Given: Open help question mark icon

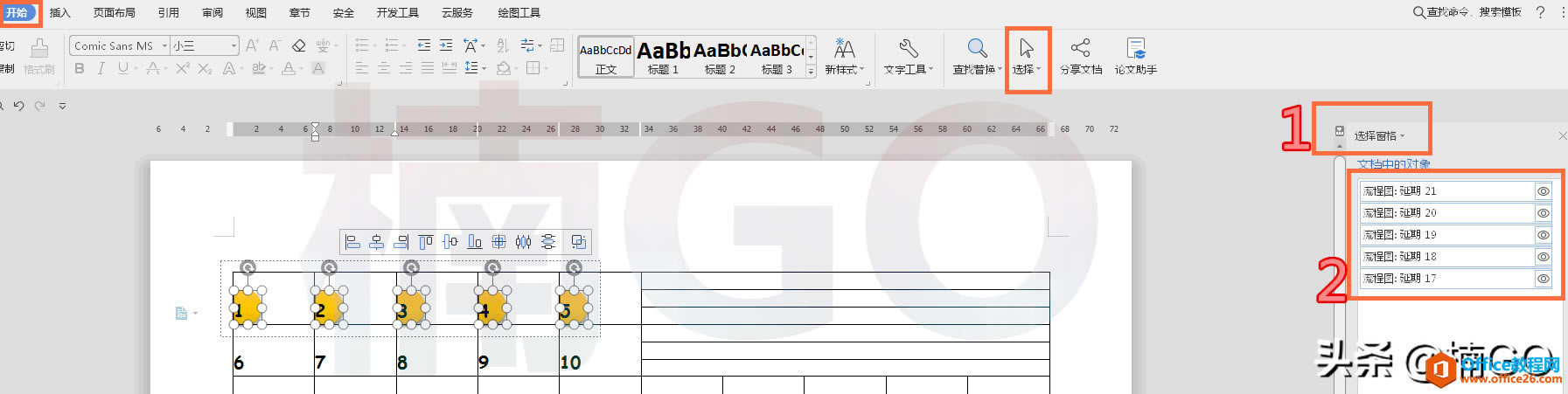Looking at the screenshot, I should (1540, 12).
